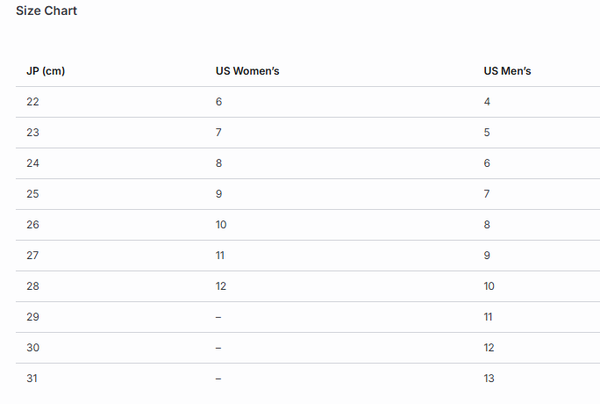600x404 pixels.
Task: Select the JP (cm) column header
Action: (46, 71)
